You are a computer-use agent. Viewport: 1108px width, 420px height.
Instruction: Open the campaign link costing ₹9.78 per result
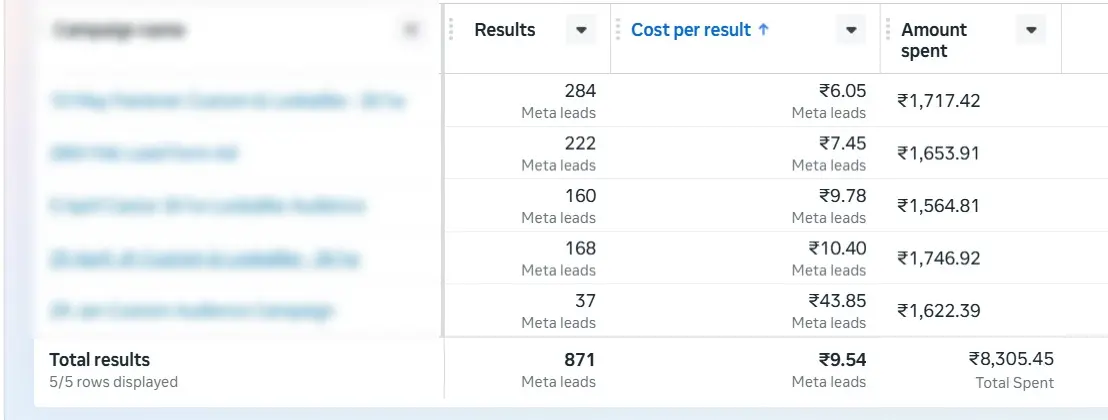[208, 206]
